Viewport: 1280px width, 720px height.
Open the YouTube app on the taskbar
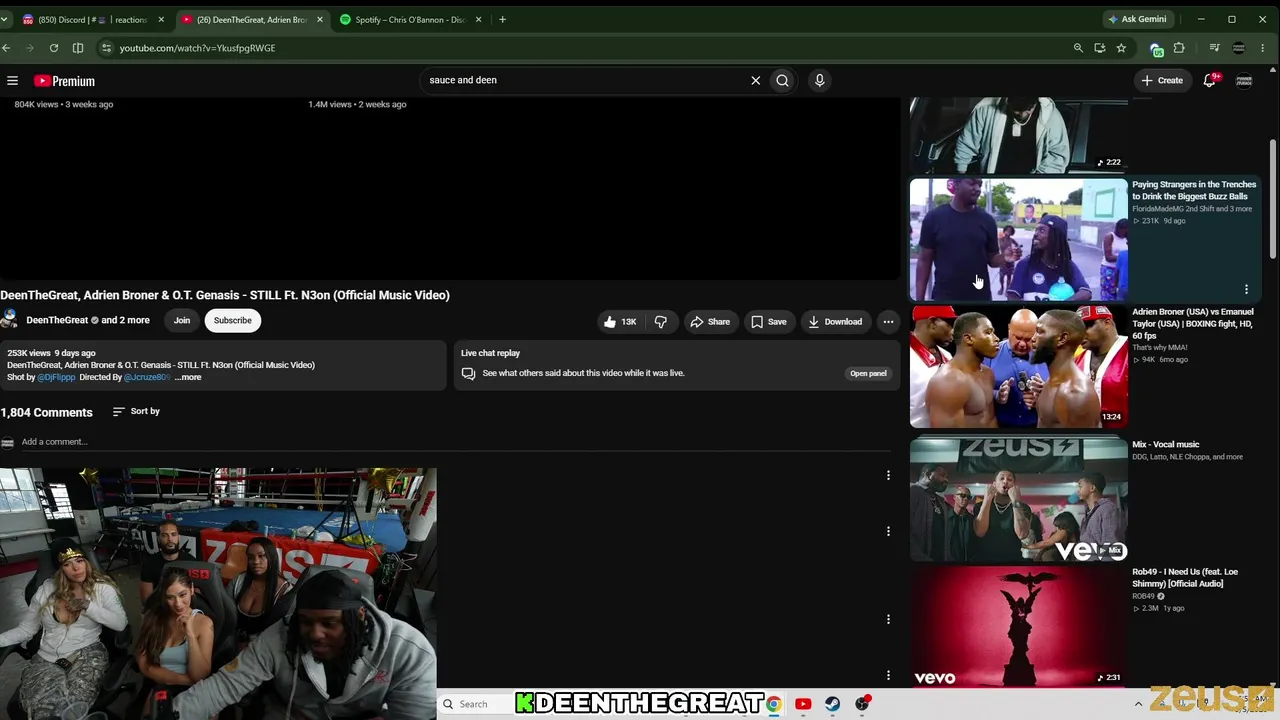click(x=803, y=704)
